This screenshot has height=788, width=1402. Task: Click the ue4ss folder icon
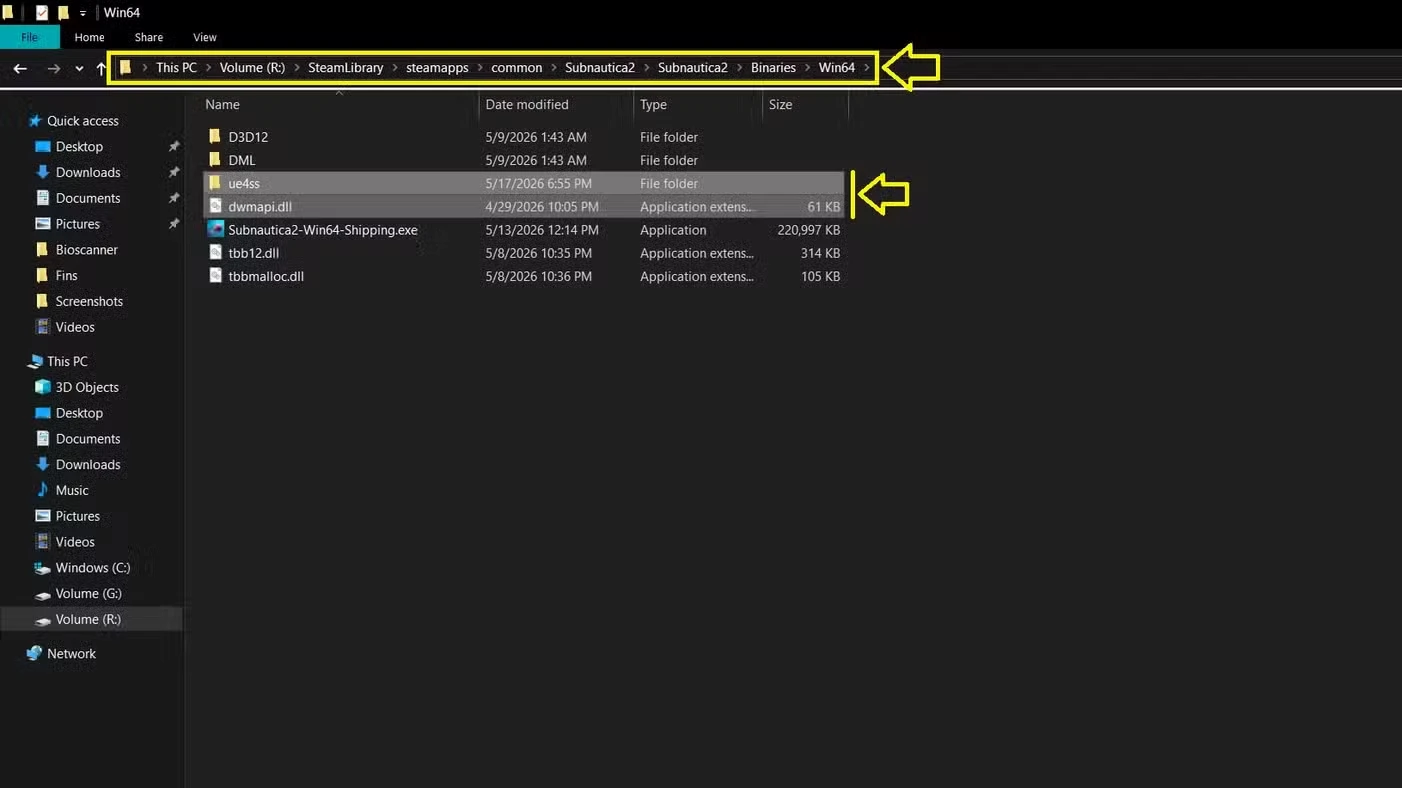click(x=214, y=183)
